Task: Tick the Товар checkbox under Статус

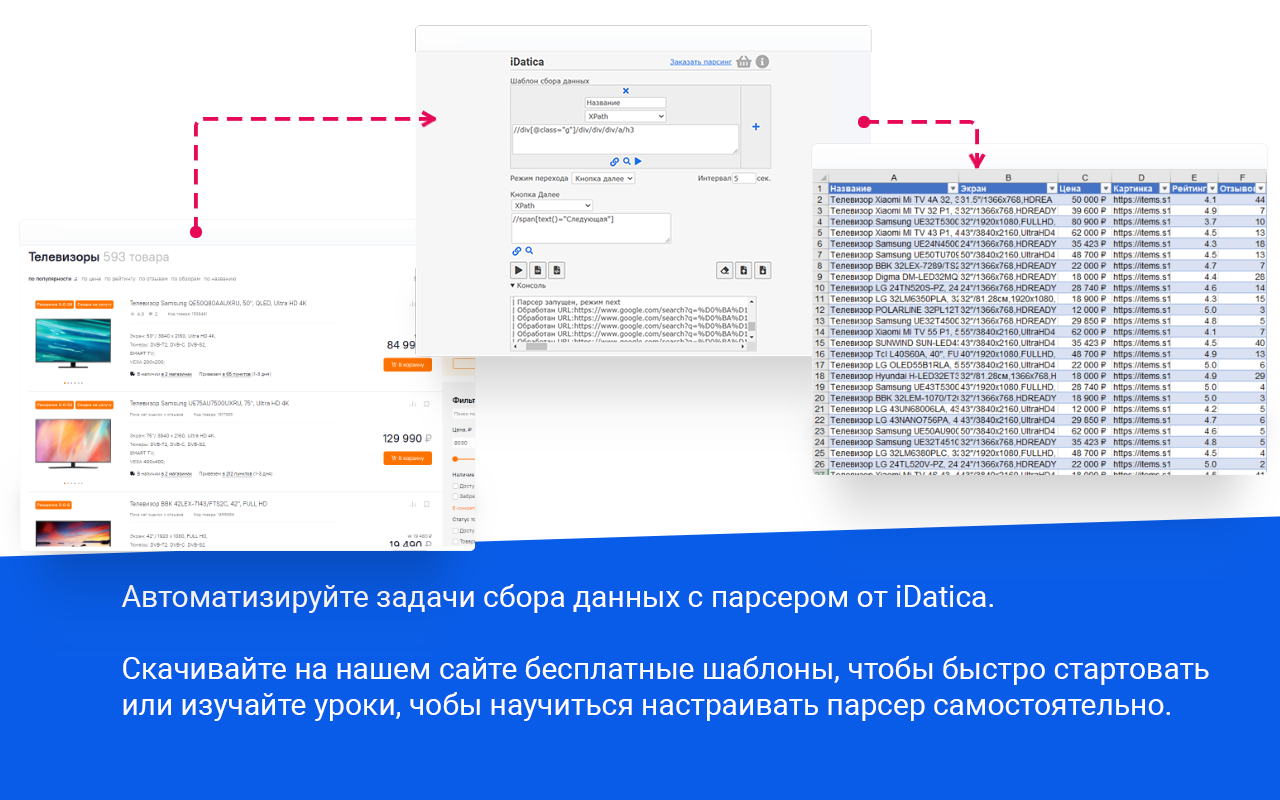Action: click(x=455, y=541)
